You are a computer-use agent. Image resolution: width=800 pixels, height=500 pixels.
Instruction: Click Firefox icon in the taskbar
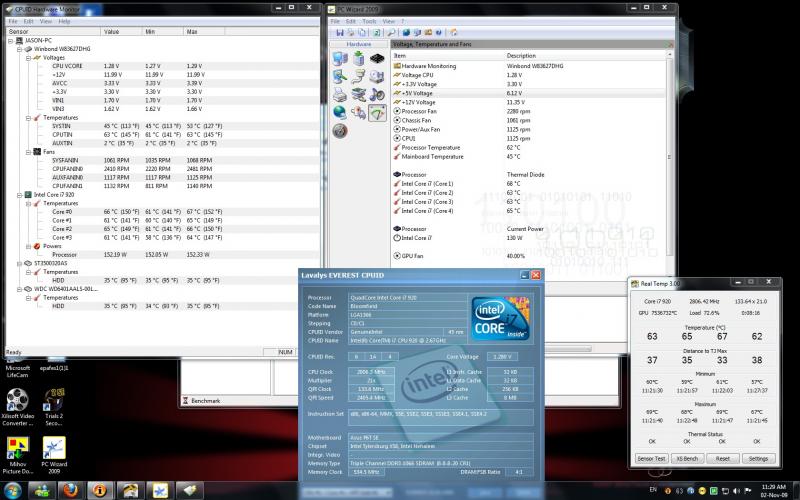[71, 490]
